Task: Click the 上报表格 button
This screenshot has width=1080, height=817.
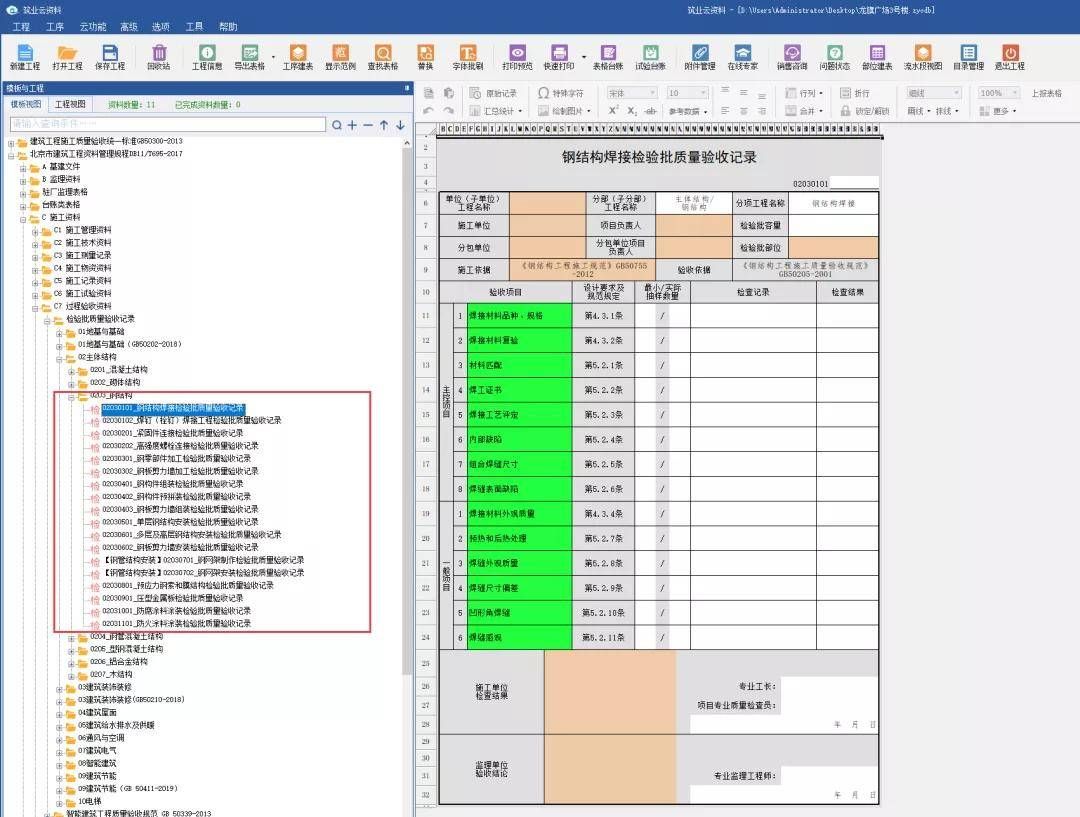Action: coord(1046,93)
